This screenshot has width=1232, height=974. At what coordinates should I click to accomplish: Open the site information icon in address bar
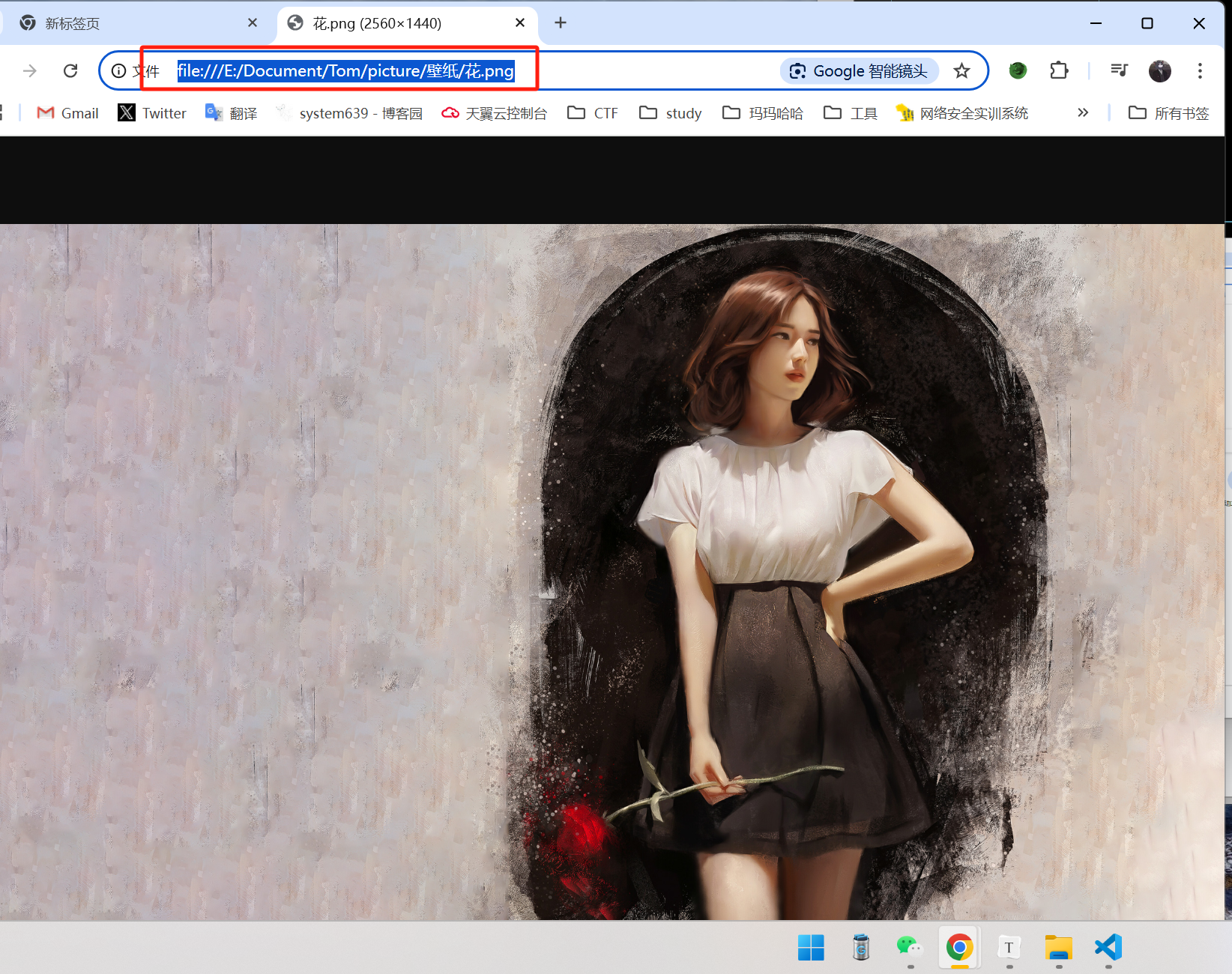click(x=118, y=71)
